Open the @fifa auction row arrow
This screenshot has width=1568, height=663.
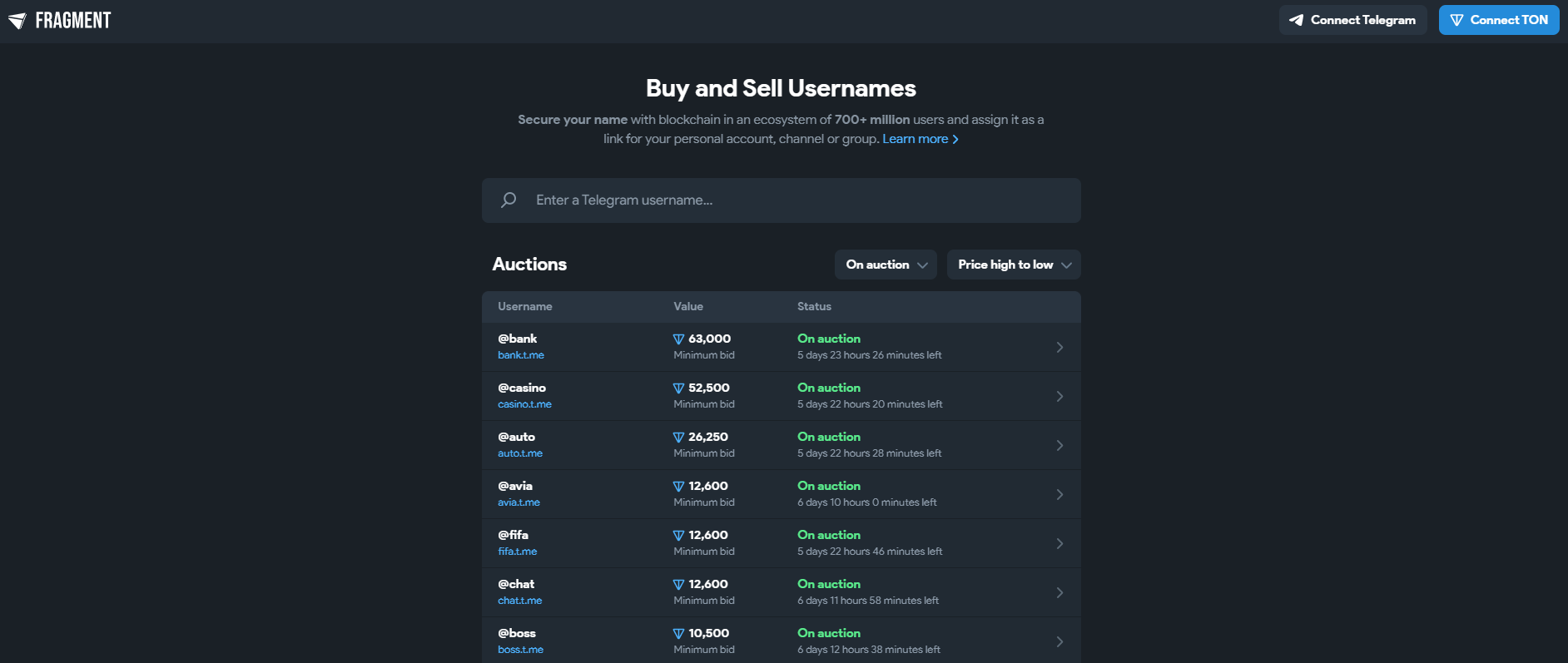point(1059,543)
